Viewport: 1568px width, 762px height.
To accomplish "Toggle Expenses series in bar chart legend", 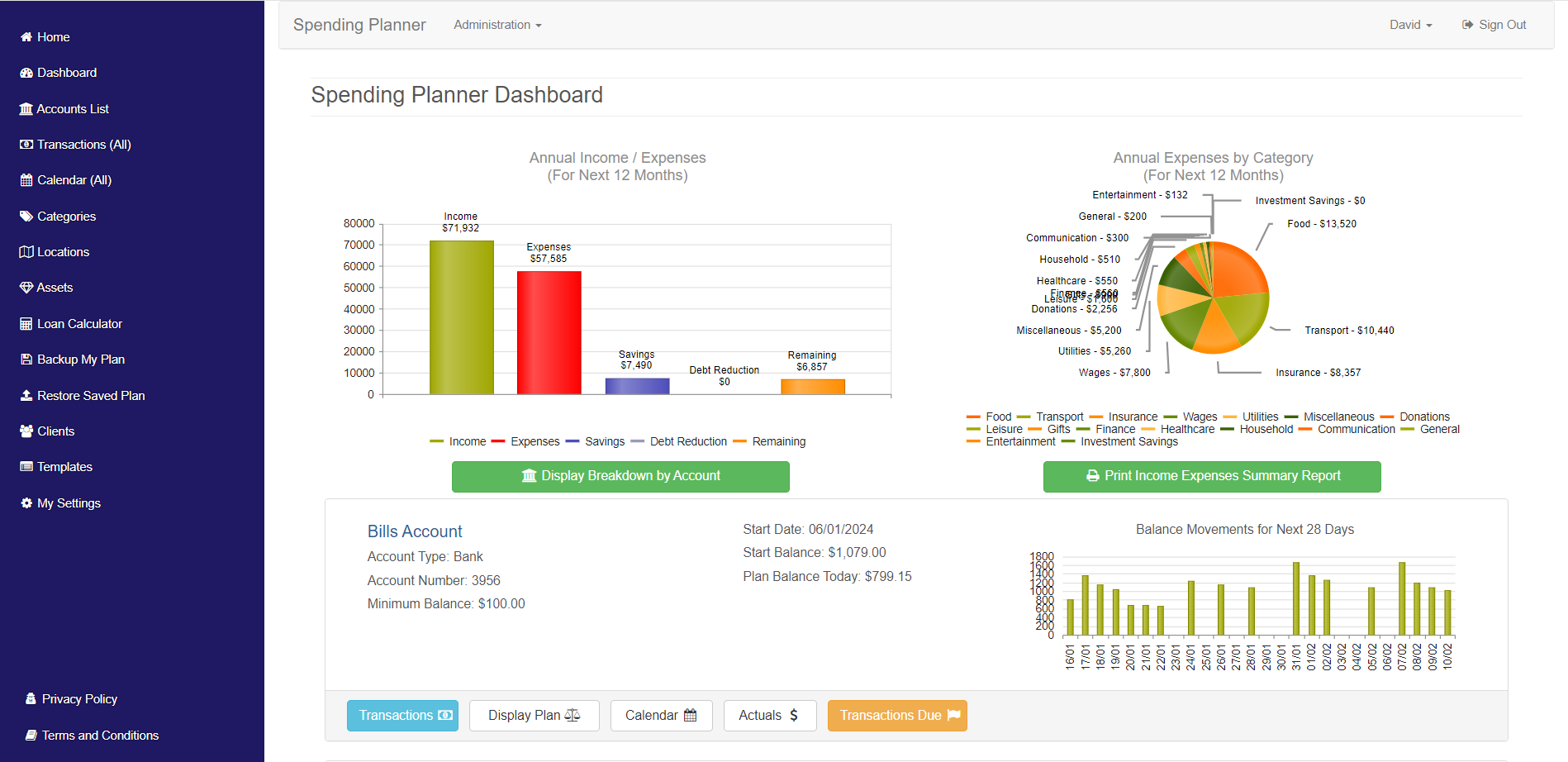I will [525, 442].
